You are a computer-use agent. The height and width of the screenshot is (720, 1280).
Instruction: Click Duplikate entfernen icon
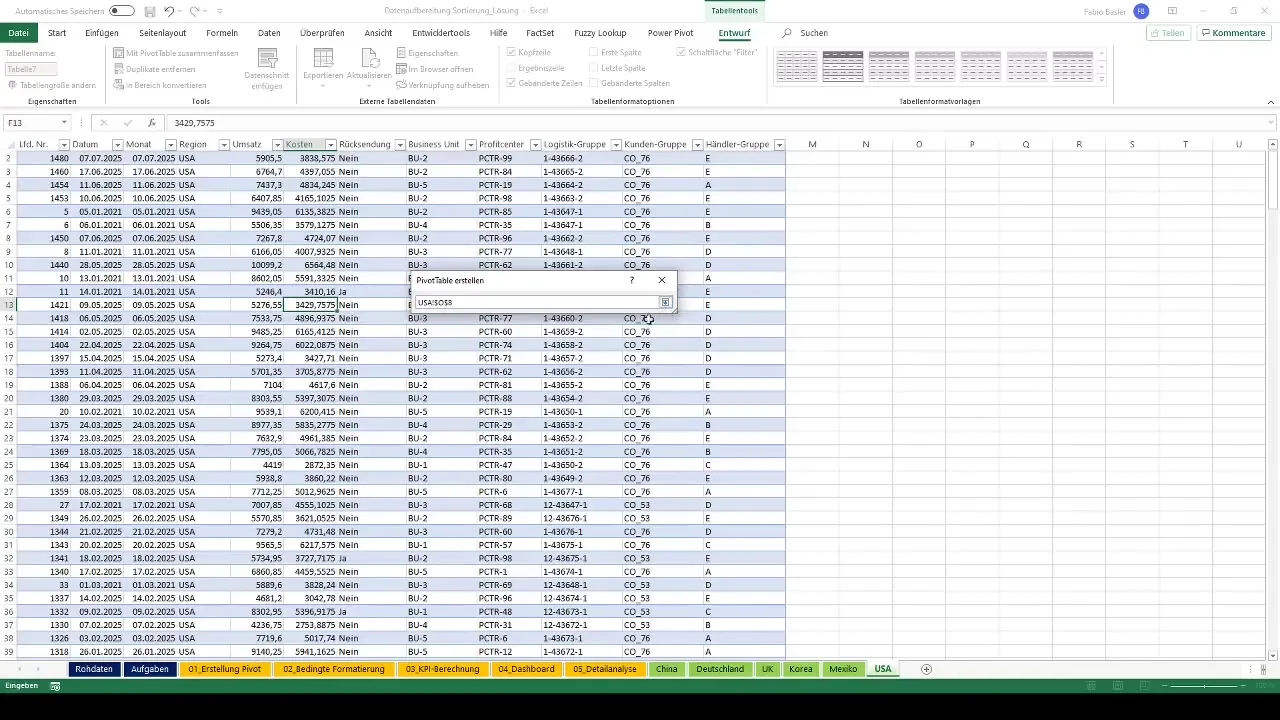click(x=118, y=69)
